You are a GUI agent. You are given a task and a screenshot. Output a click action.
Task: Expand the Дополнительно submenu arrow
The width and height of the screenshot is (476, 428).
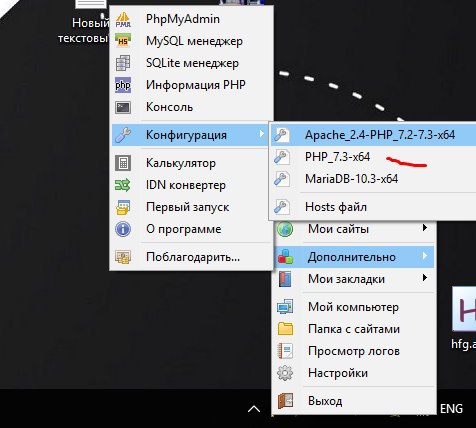pos(425,256)
